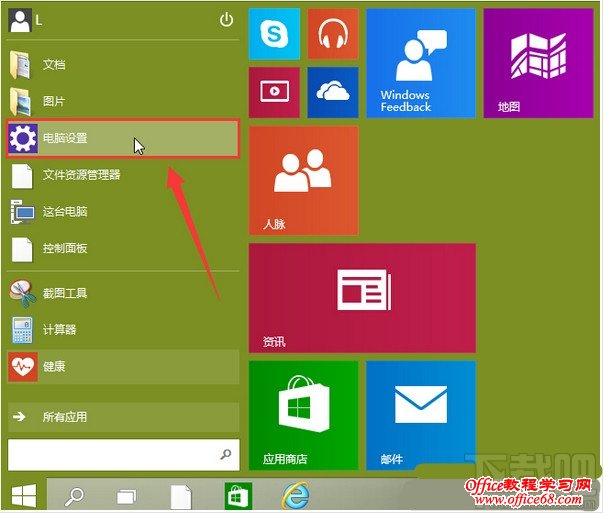Open the 应用商店 store tile
The height and width of the screenshot is (514, 604).
304,415
